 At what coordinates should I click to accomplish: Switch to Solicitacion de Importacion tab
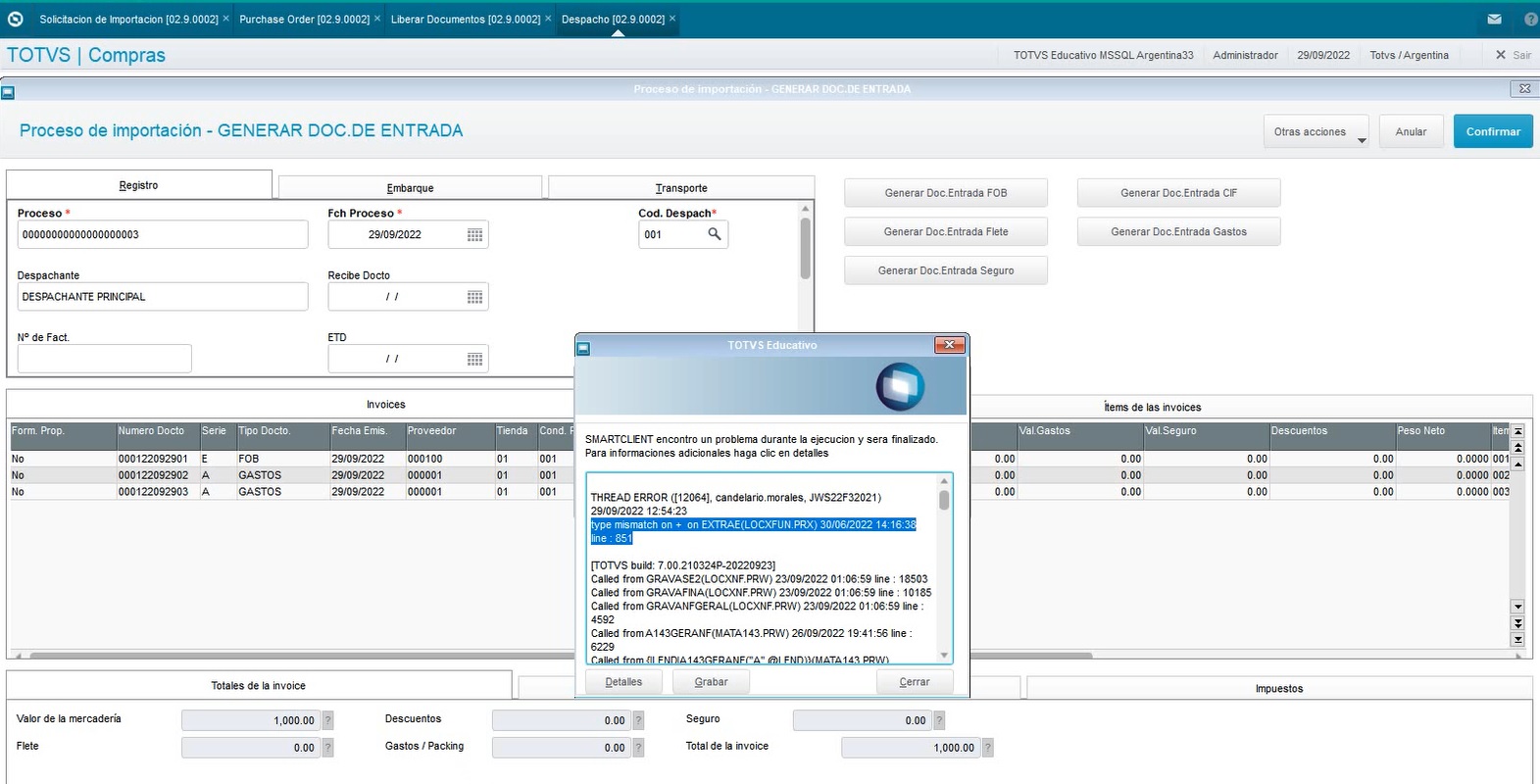(x=128, y=19)
